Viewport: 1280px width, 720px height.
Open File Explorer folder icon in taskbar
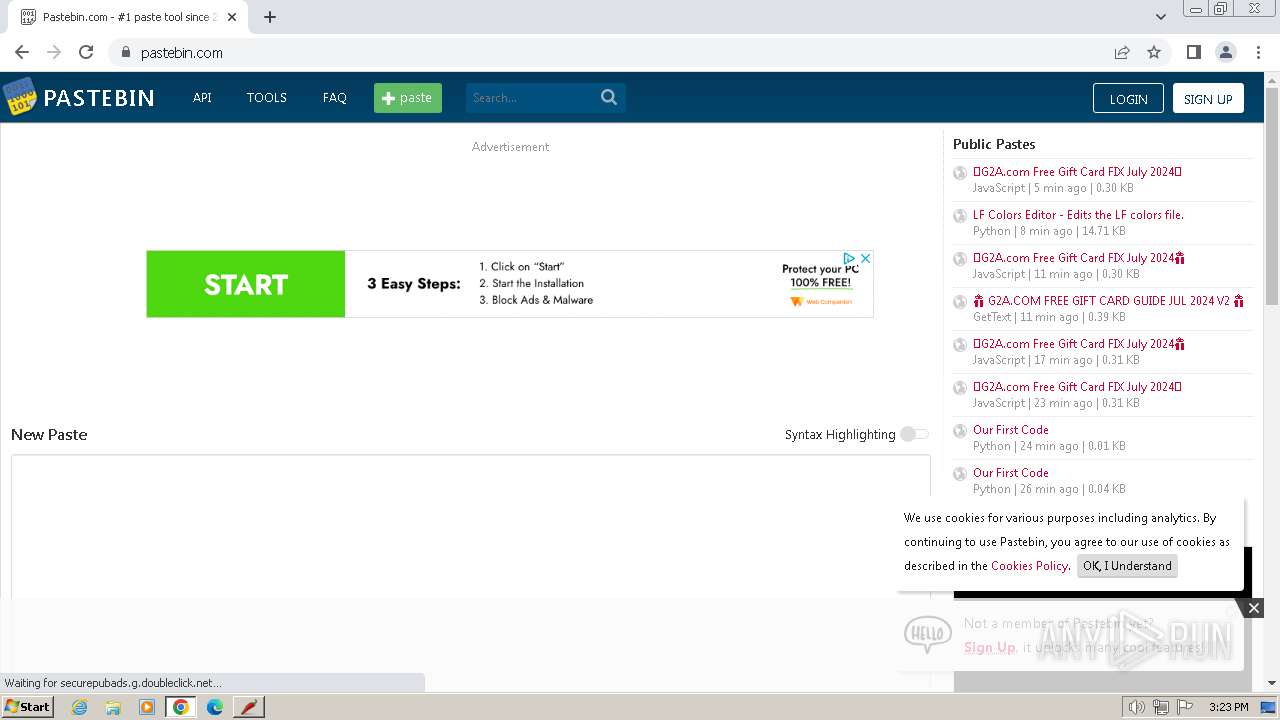tap(113, 707)
